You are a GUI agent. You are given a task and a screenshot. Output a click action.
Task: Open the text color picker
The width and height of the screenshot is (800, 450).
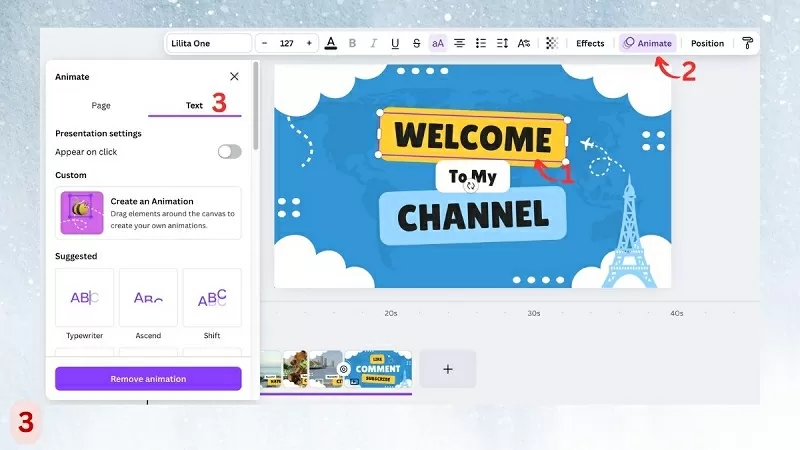(331, 43)
